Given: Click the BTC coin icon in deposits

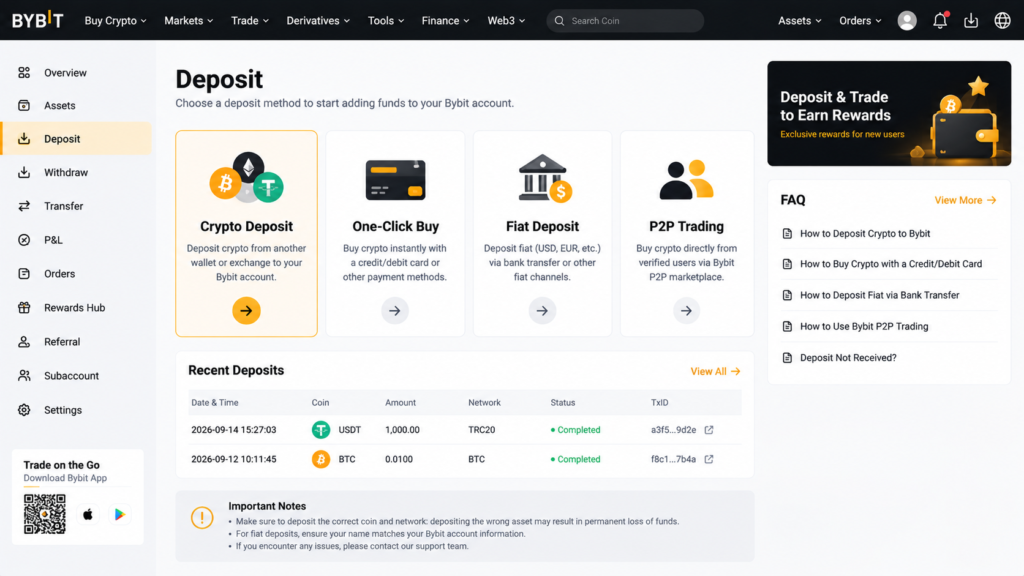Looking at the screenshot, I should pyautogui.click(x=321, y=459).
